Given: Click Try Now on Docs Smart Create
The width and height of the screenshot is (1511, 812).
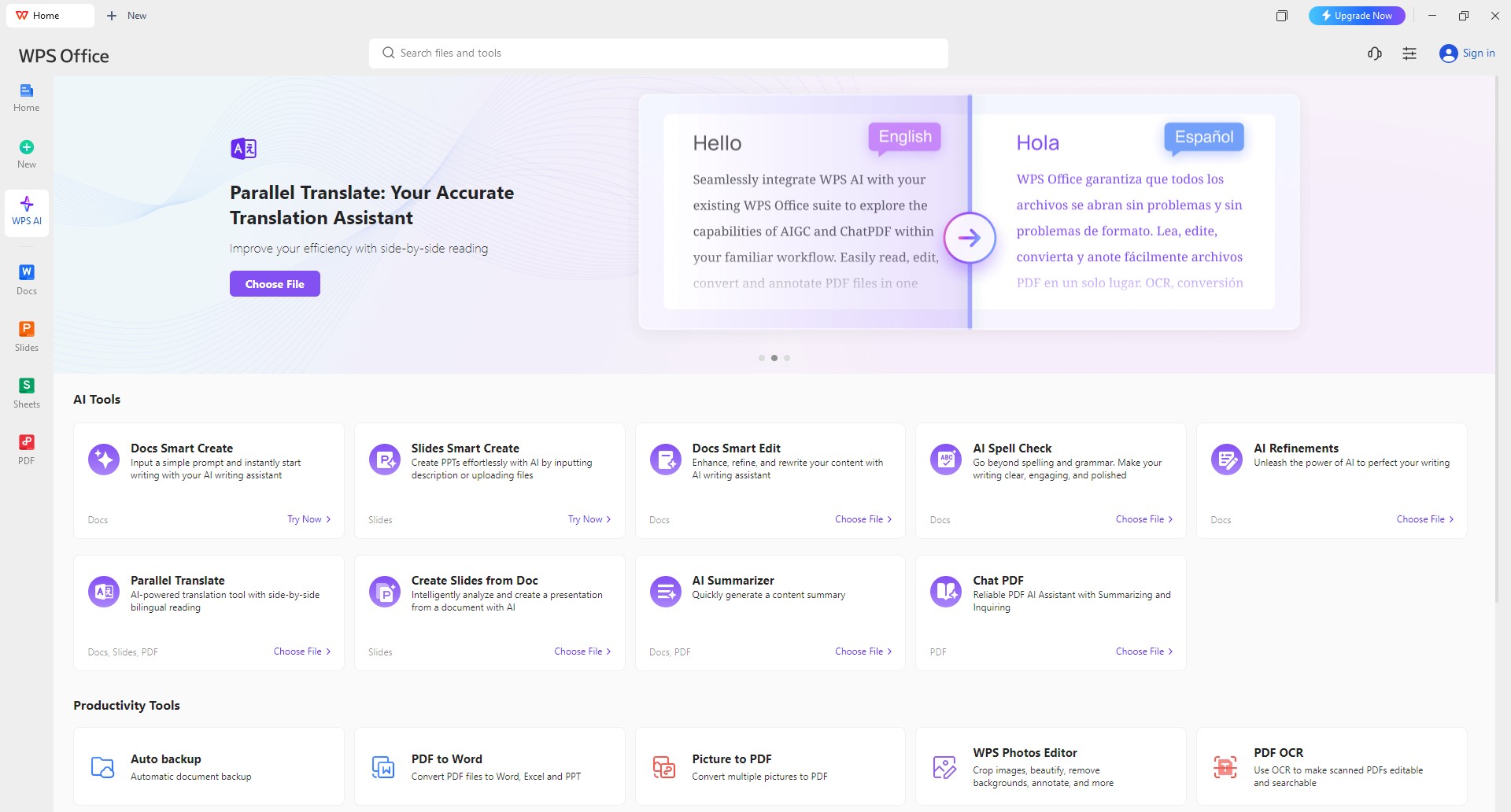Looking at the screenshot, I should pos(309,519).
